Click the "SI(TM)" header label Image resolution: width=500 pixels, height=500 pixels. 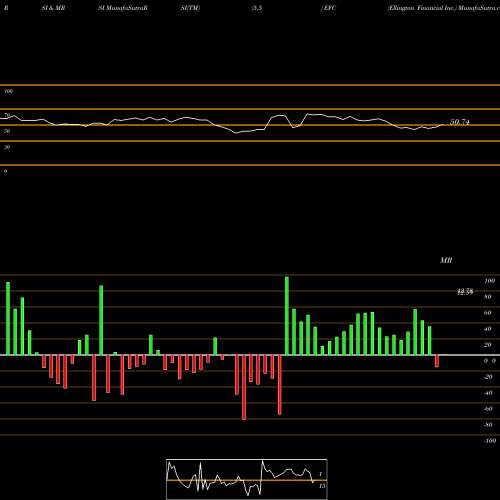point(190,8)
